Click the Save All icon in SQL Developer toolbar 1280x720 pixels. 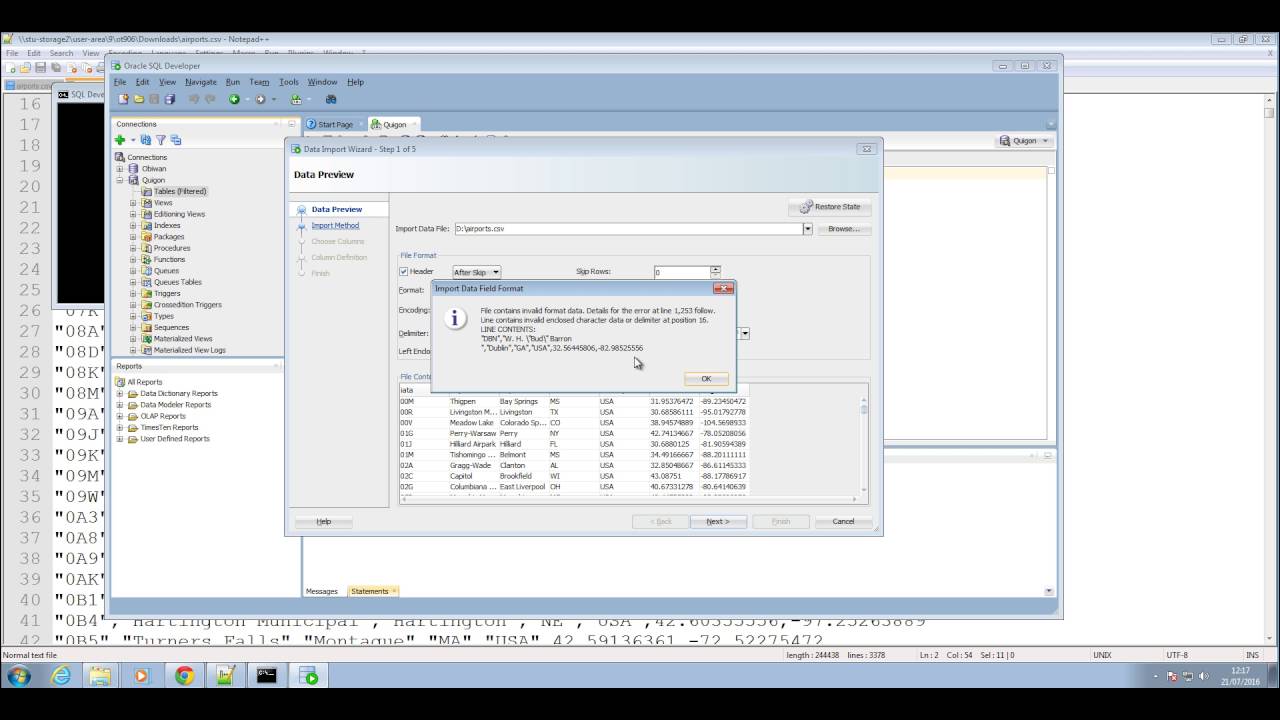point(170,99)
